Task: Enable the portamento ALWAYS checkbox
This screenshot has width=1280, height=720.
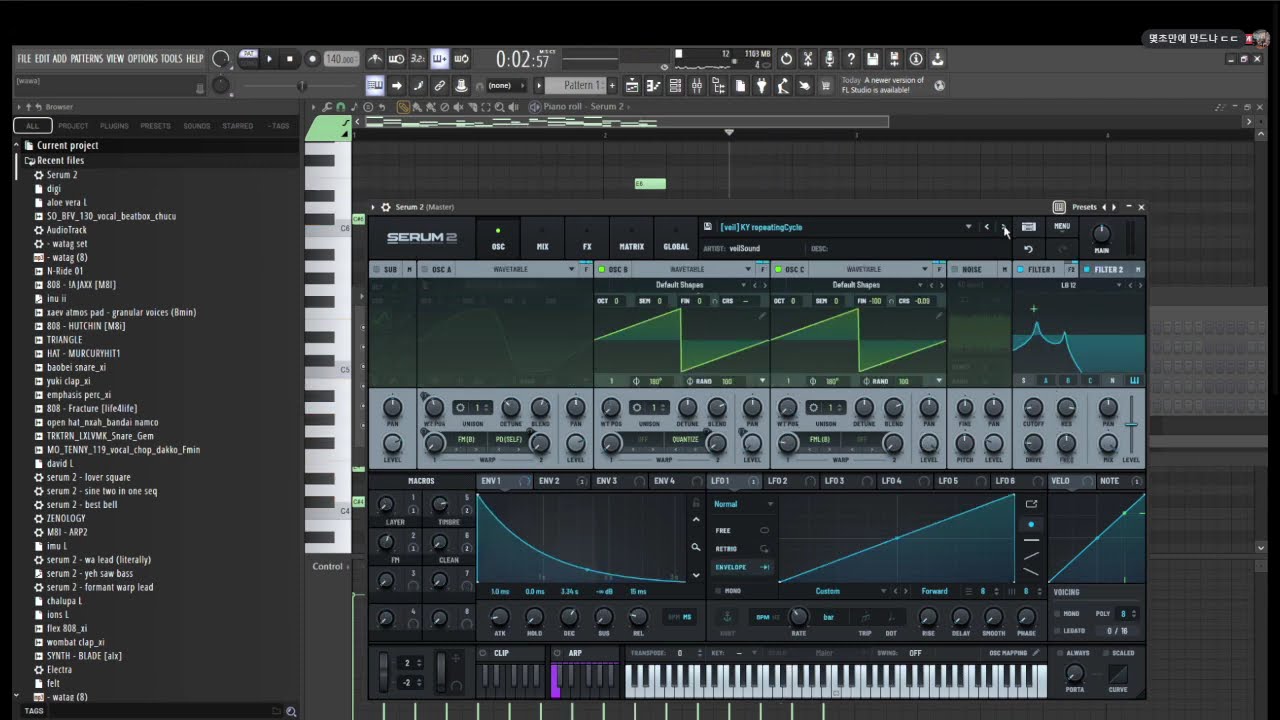Action: pos(1058,653)
